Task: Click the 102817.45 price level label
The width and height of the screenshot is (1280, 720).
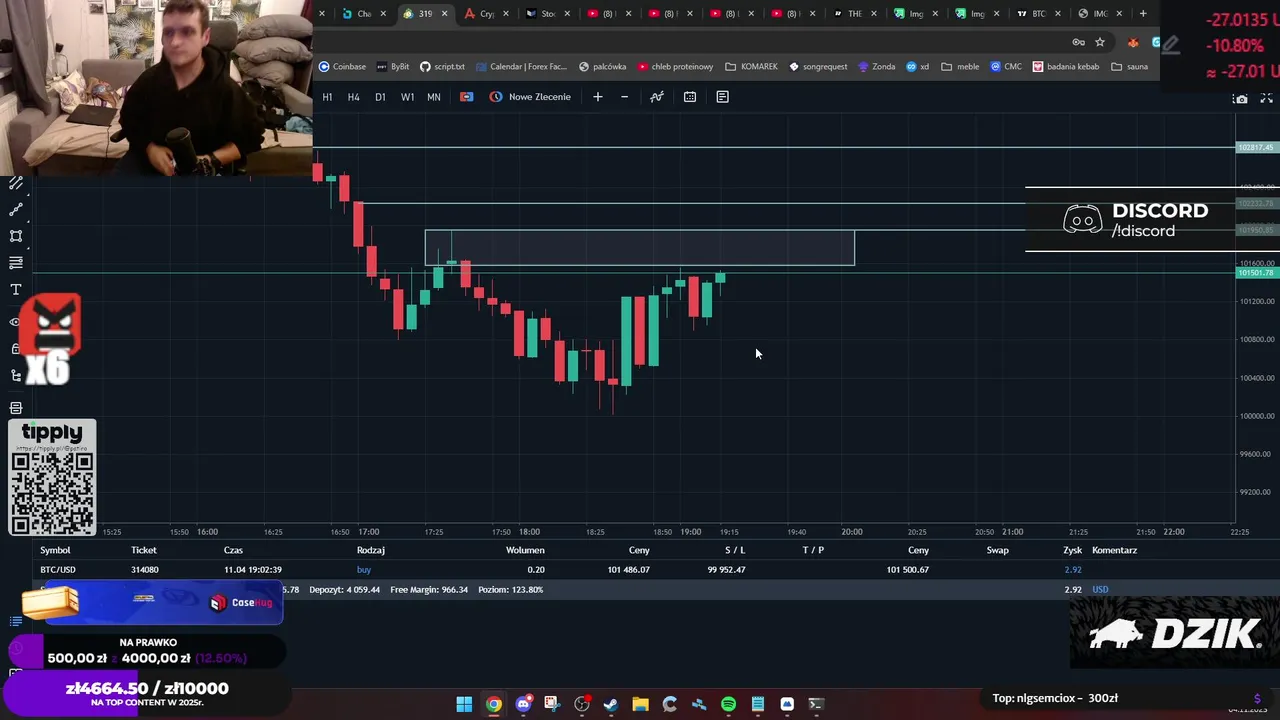Action: tap(1255, 148)
